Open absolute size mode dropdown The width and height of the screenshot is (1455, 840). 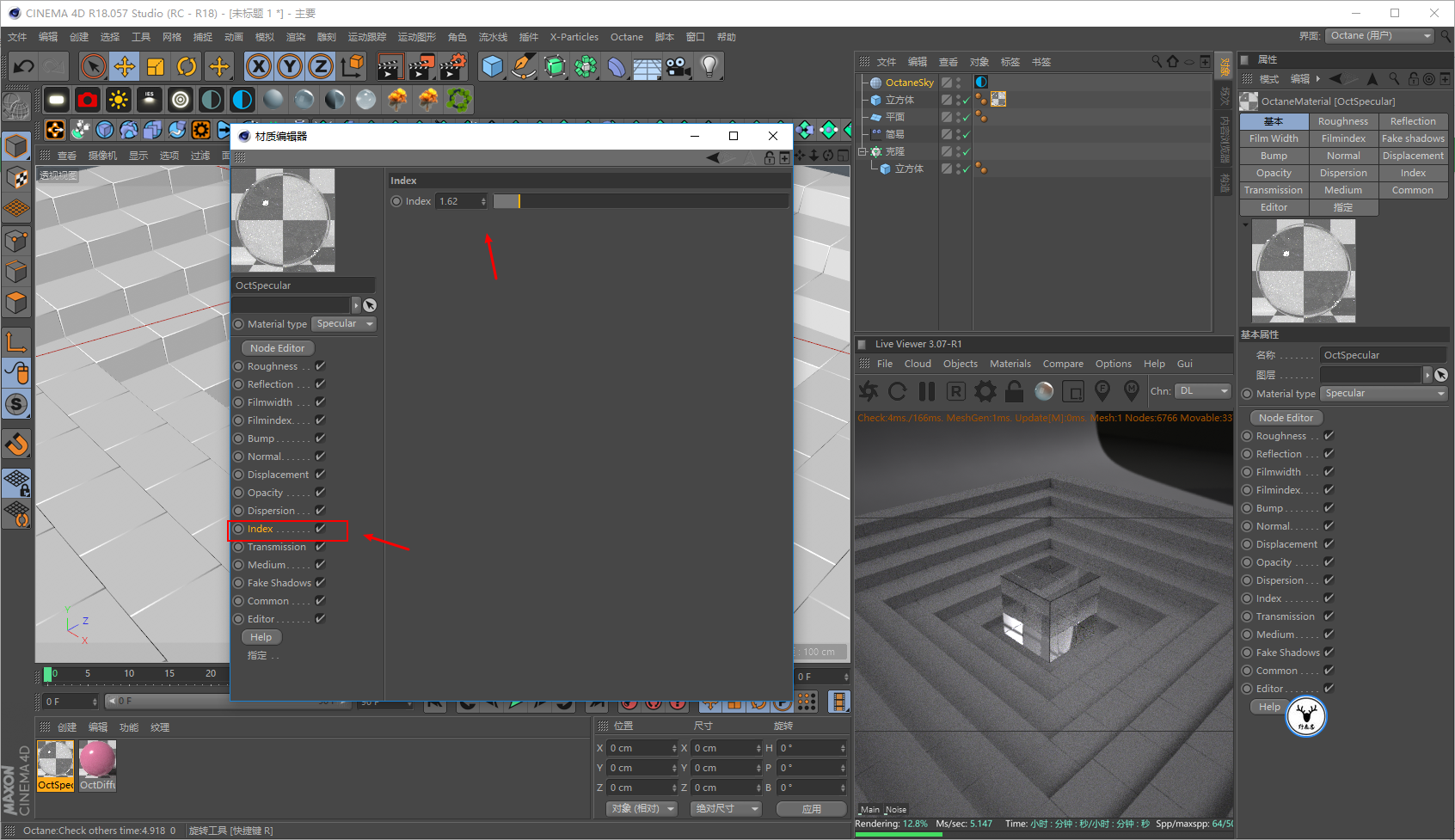727,809
